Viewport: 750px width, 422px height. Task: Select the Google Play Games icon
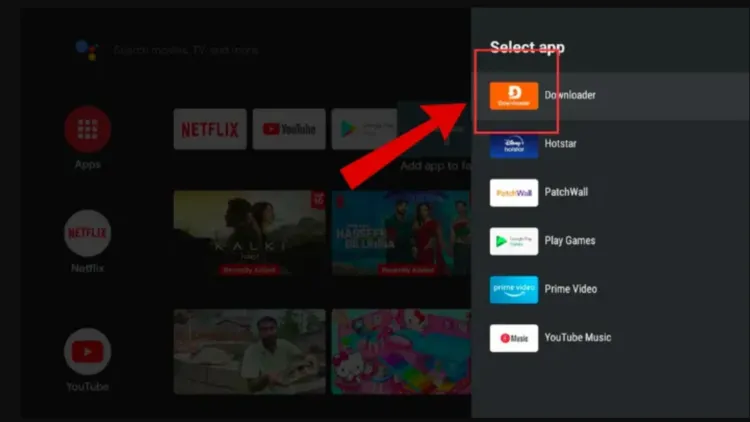point(514,241)
